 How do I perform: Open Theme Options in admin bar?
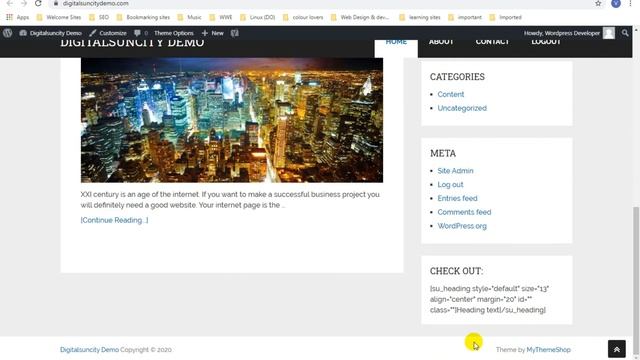tap(173, 33)
